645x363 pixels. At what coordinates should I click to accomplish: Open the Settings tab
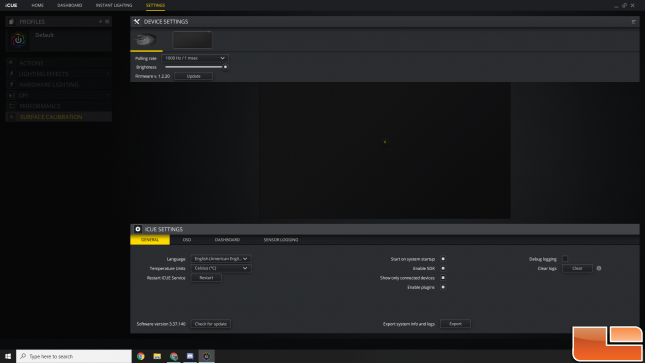click(155, 5)
